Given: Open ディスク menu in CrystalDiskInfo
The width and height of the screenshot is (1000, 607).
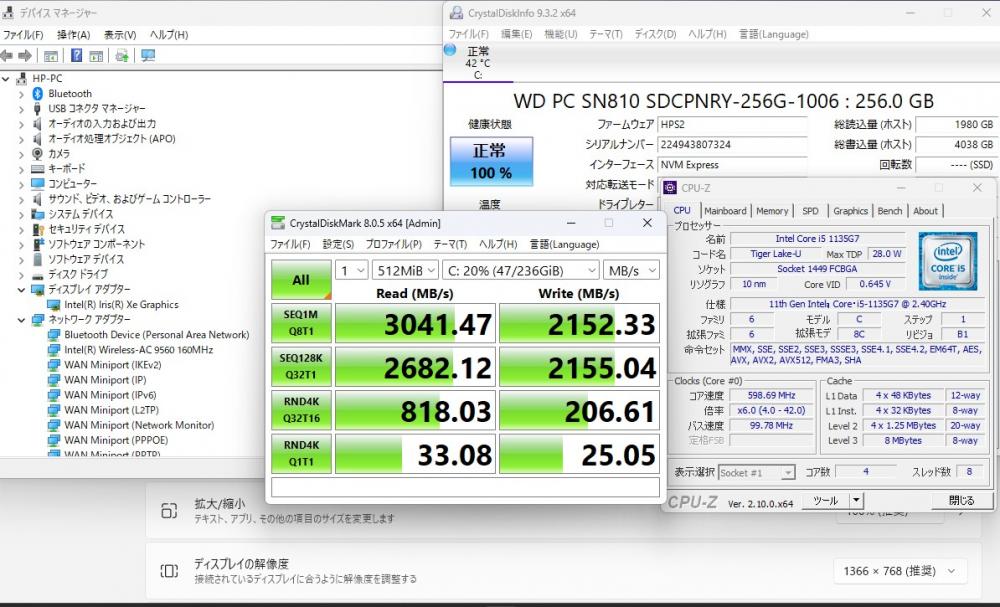Looking at the screenshot, I should pos(655,34).
